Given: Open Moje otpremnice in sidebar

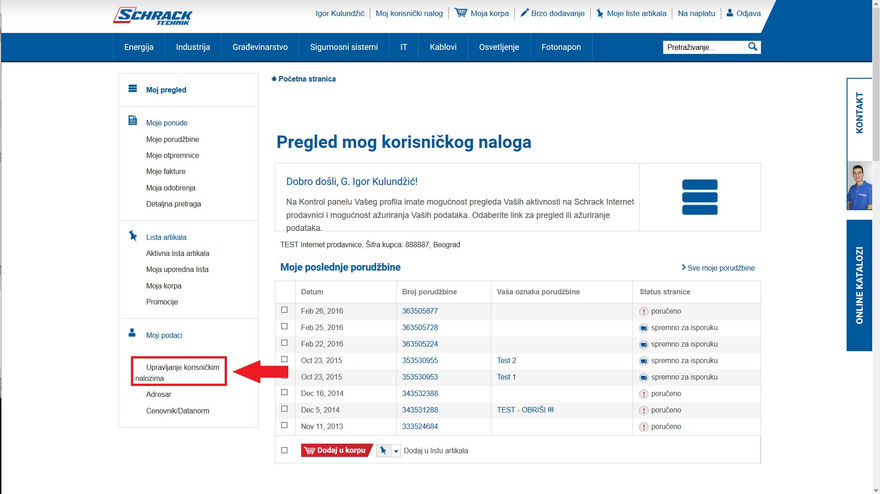Looking at the screenshot, I should [172, 155].
